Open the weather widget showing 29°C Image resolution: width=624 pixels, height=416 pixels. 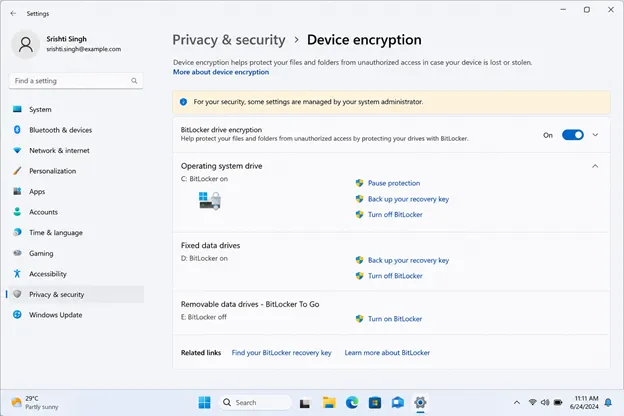(35, 402)
